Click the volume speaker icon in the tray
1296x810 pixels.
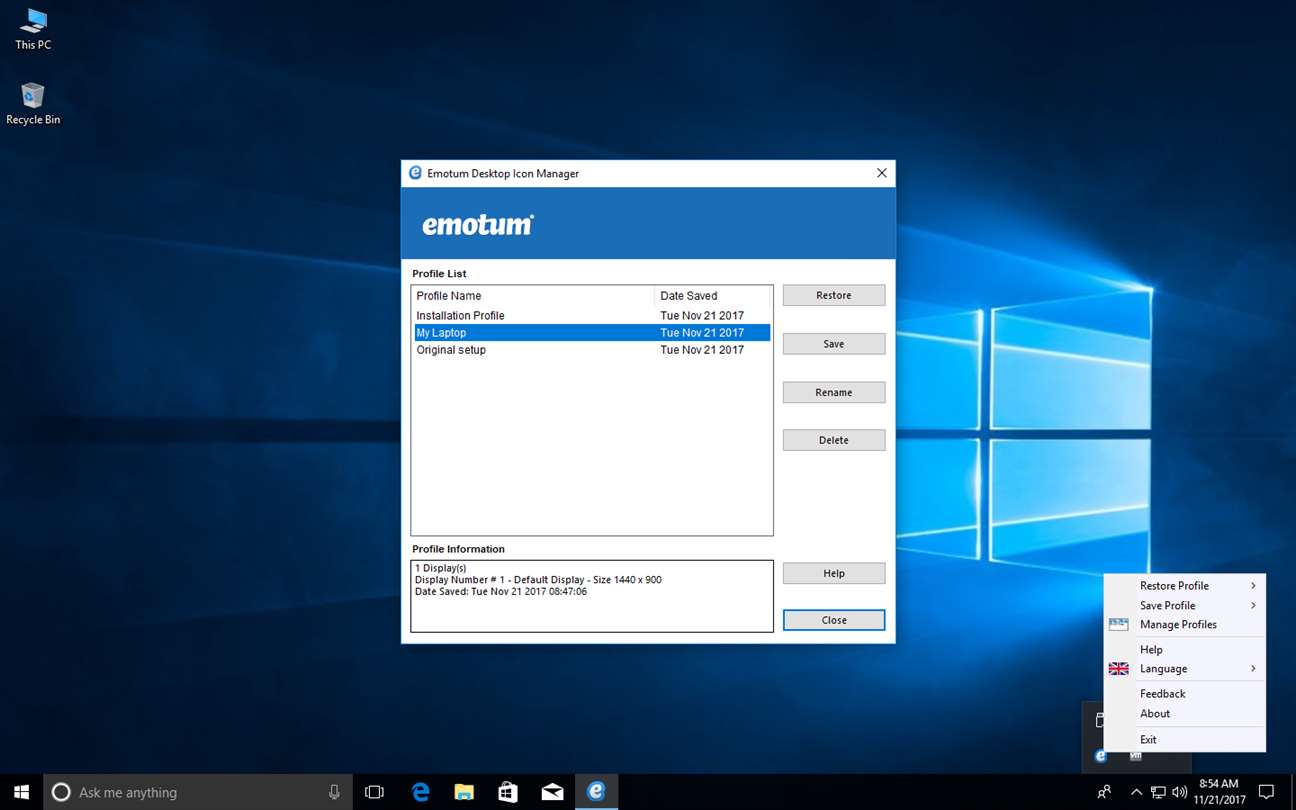click(x=1179, y=792)
